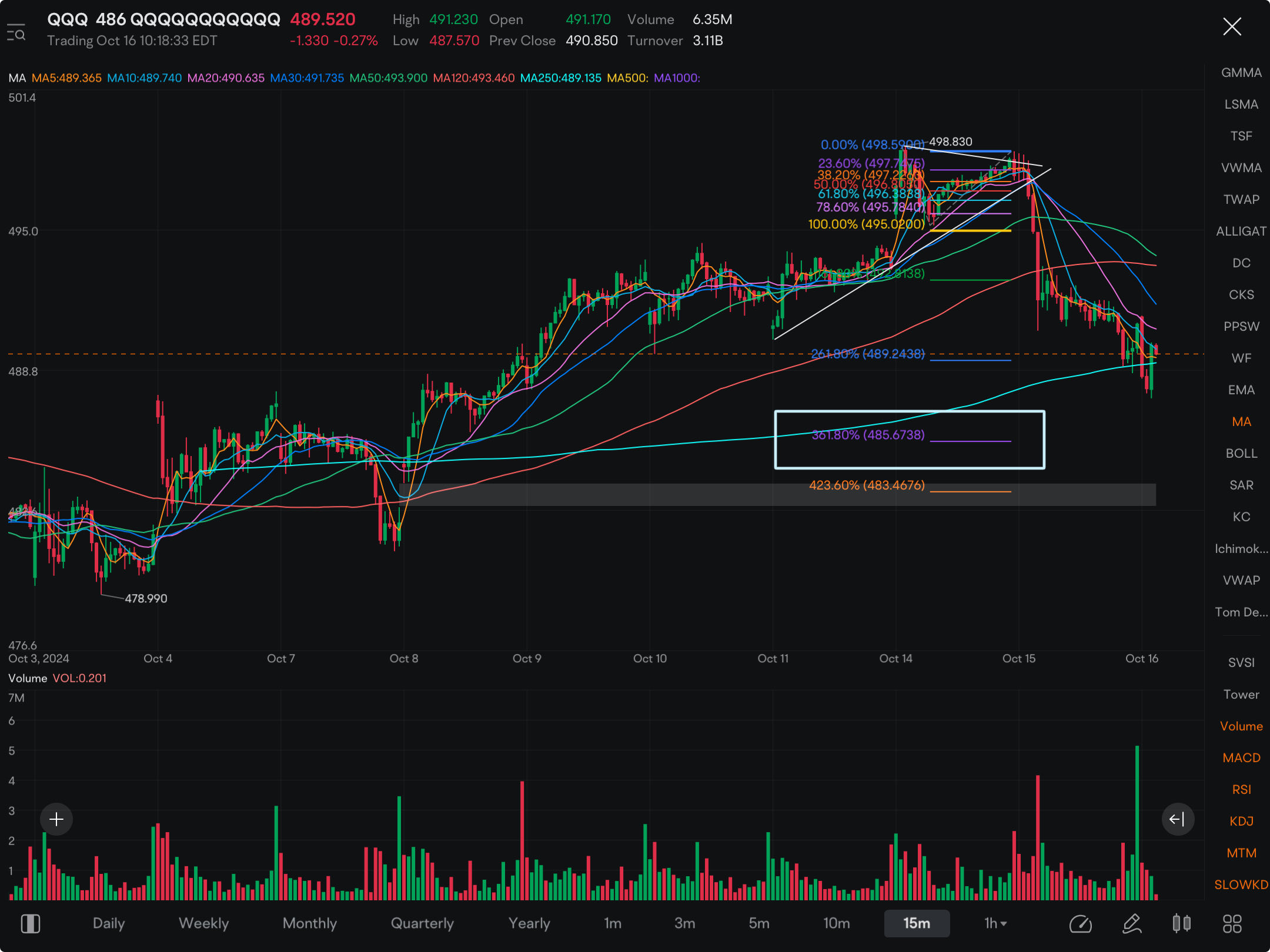Close the full-screen chart view
Image resolution: width=1270 pixels, height=952 pixels.
[x=1232, y=26]
